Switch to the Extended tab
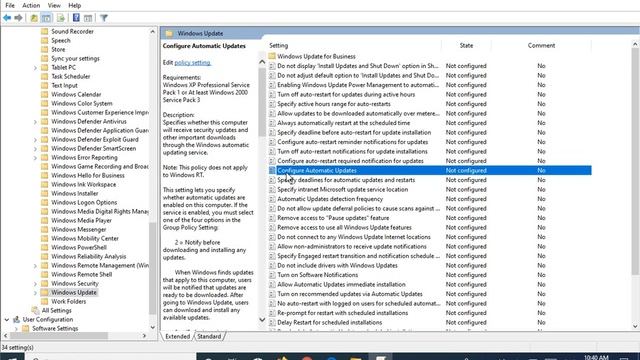Screen dimensions: 640x360 [x=178, y=336]
